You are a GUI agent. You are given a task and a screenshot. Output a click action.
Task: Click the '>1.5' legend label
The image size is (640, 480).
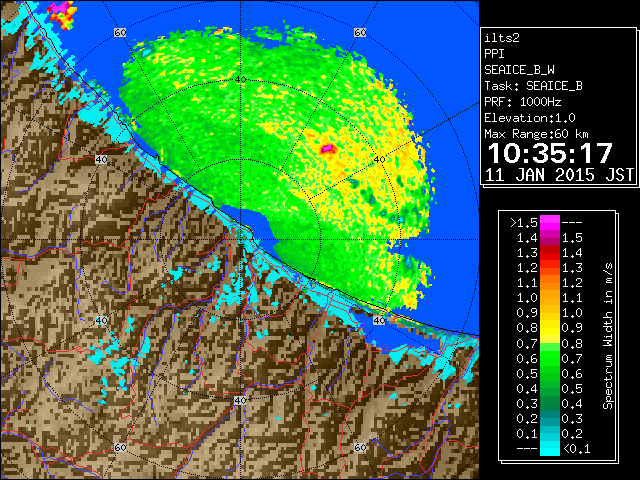(x=523, y=223)
